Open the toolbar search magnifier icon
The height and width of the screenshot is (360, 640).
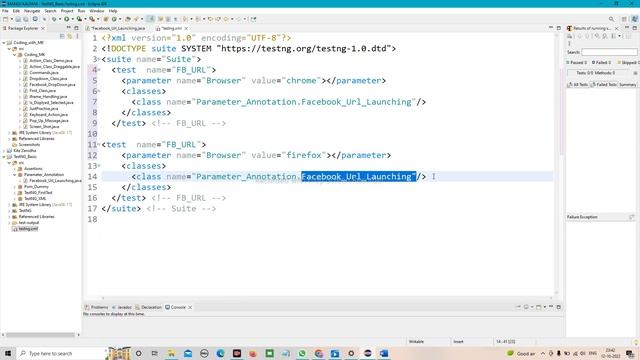click(x=611, y=19)
